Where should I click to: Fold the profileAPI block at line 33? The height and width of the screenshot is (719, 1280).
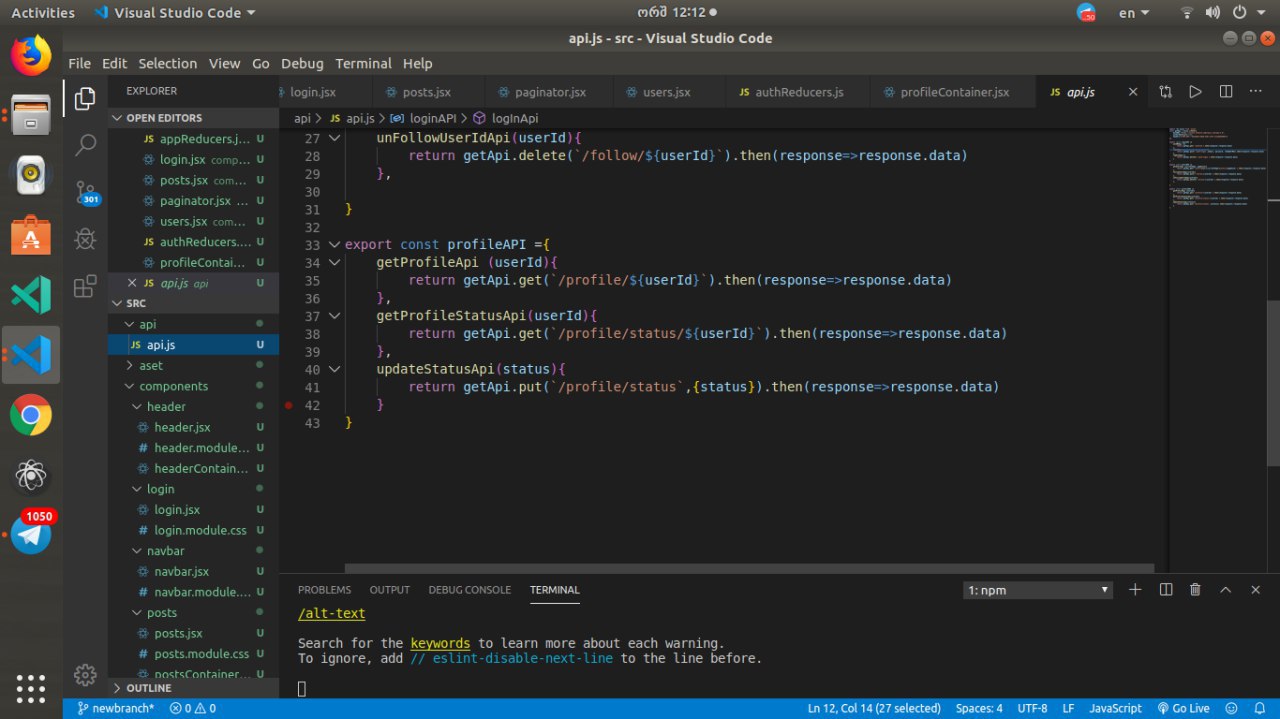[334, 245]
